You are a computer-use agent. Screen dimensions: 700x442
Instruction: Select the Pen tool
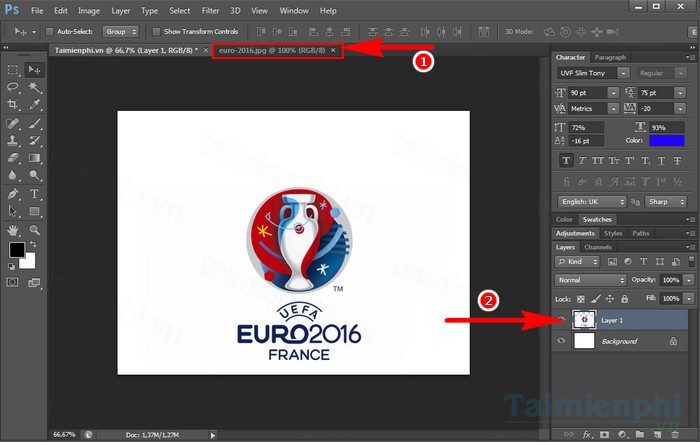(x=13, y=194)
